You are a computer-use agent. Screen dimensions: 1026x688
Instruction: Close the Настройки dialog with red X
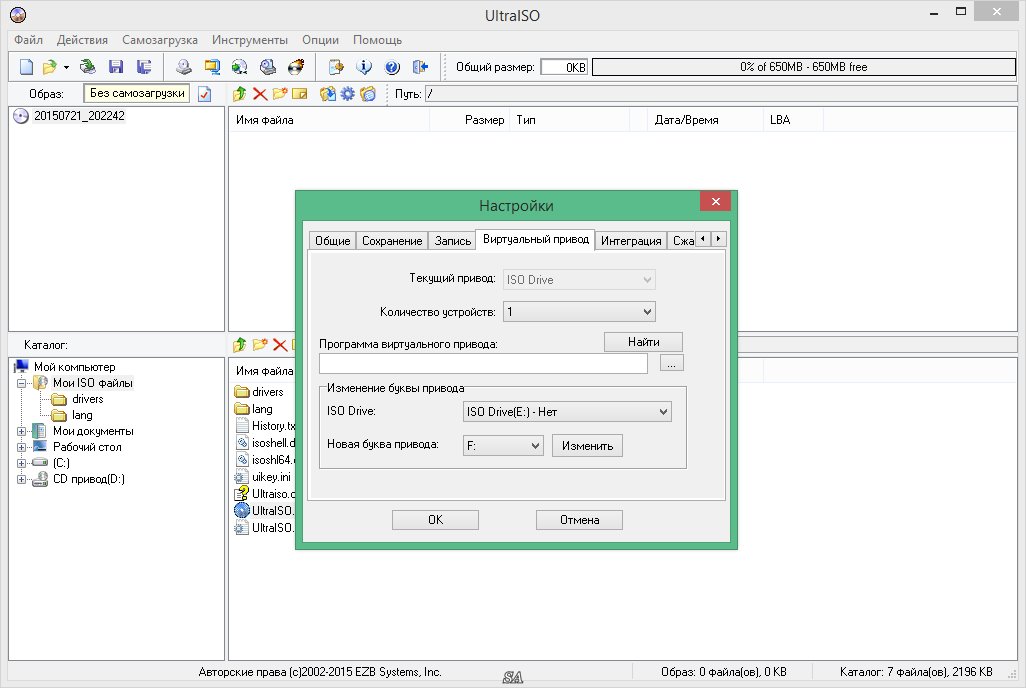715,202
